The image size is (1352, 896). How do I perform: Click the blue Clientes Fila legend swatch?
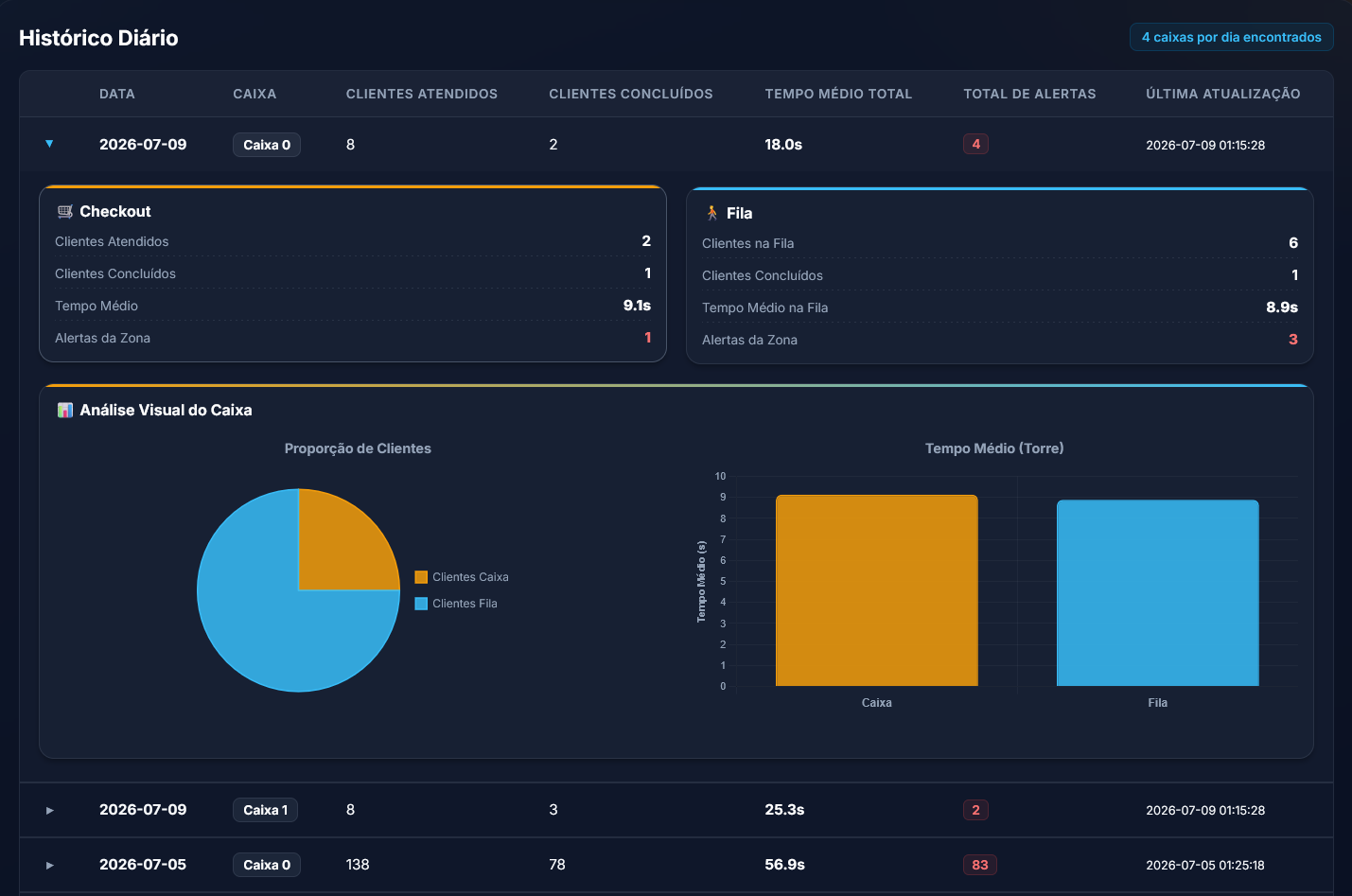[421, 604]
